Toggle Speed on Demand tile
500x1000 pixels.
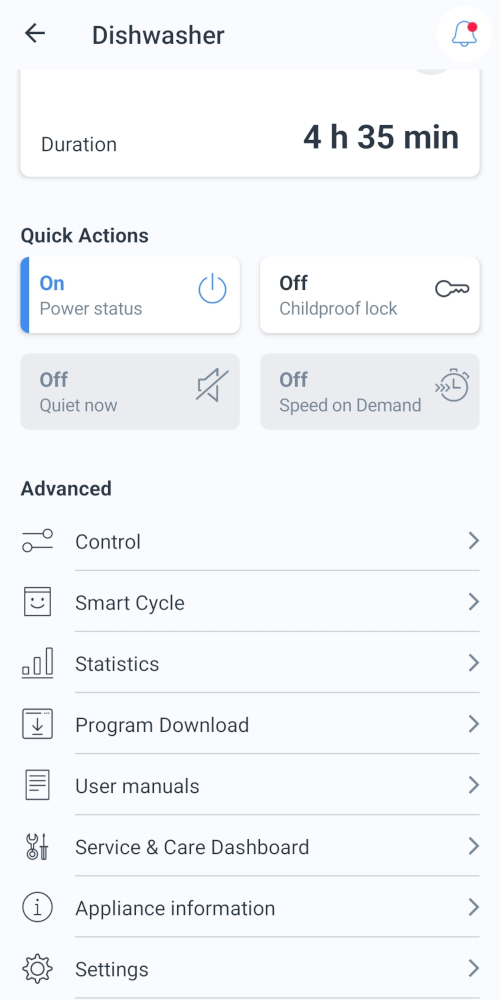click(370, 392)
